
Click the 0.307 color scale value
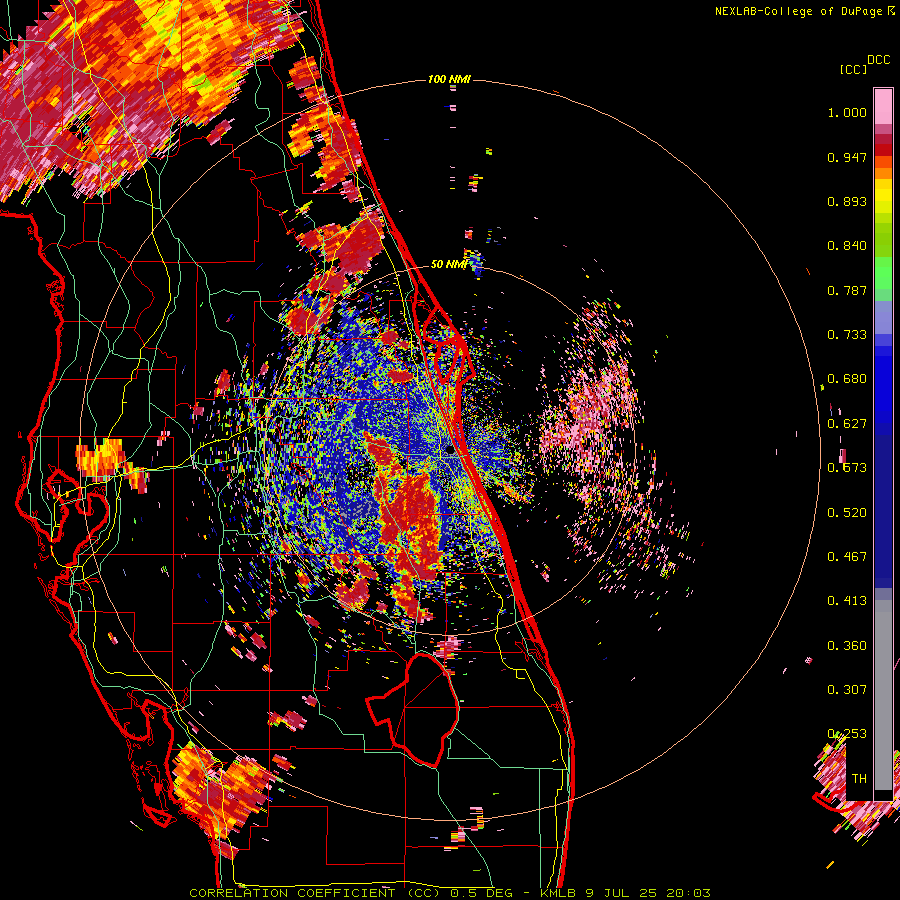point(847,690)
